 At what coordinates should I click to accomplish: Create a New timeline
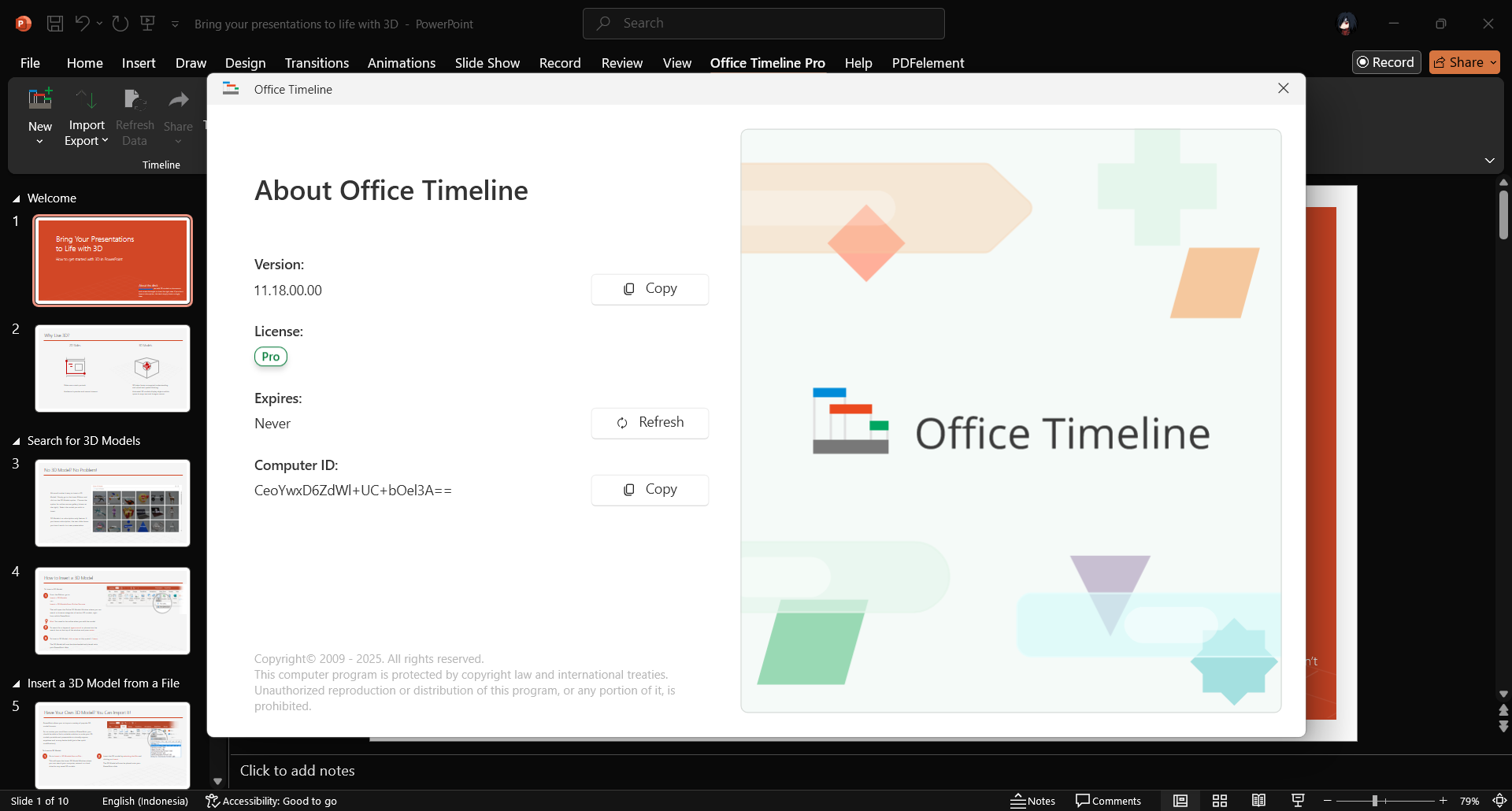[x=40, y=117]
